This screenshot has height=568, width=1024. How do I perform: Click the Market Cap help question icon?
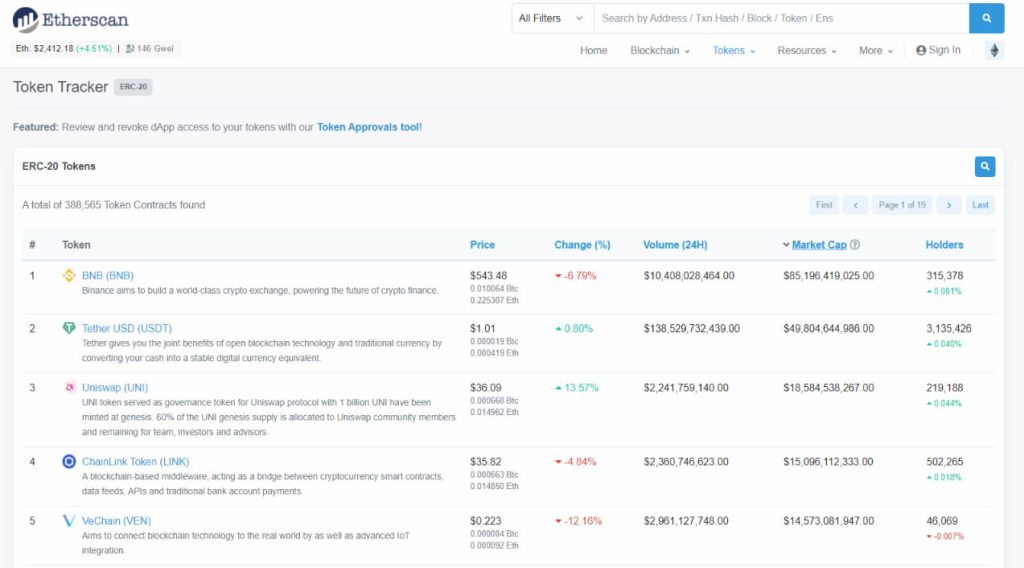[x=855, y=245]
